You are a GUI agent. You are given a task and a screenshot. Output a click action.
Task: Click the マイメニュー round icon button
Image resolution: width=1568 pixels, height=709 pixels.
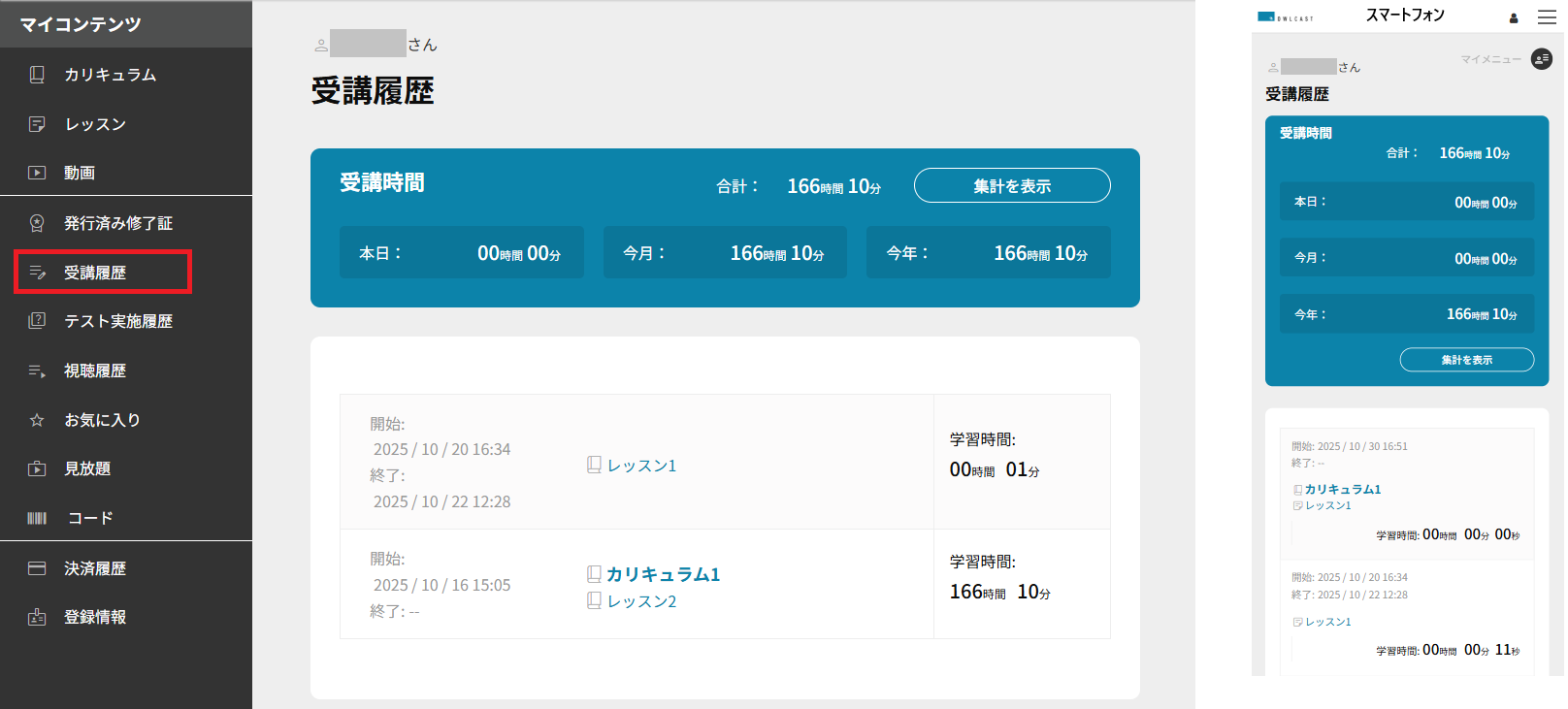[1541, 59]
